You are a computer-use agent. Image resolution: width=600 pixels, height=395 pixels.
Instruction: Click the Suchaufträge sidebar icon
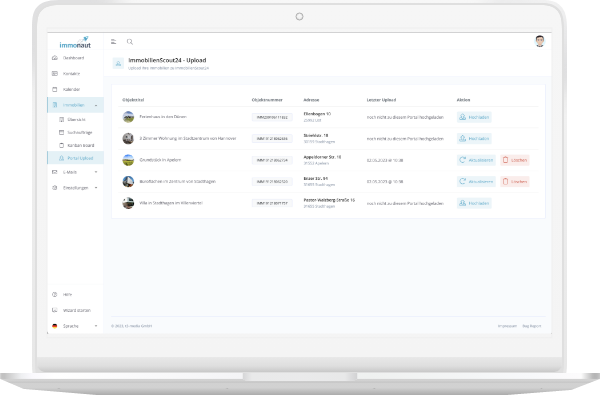coord(62,132)
